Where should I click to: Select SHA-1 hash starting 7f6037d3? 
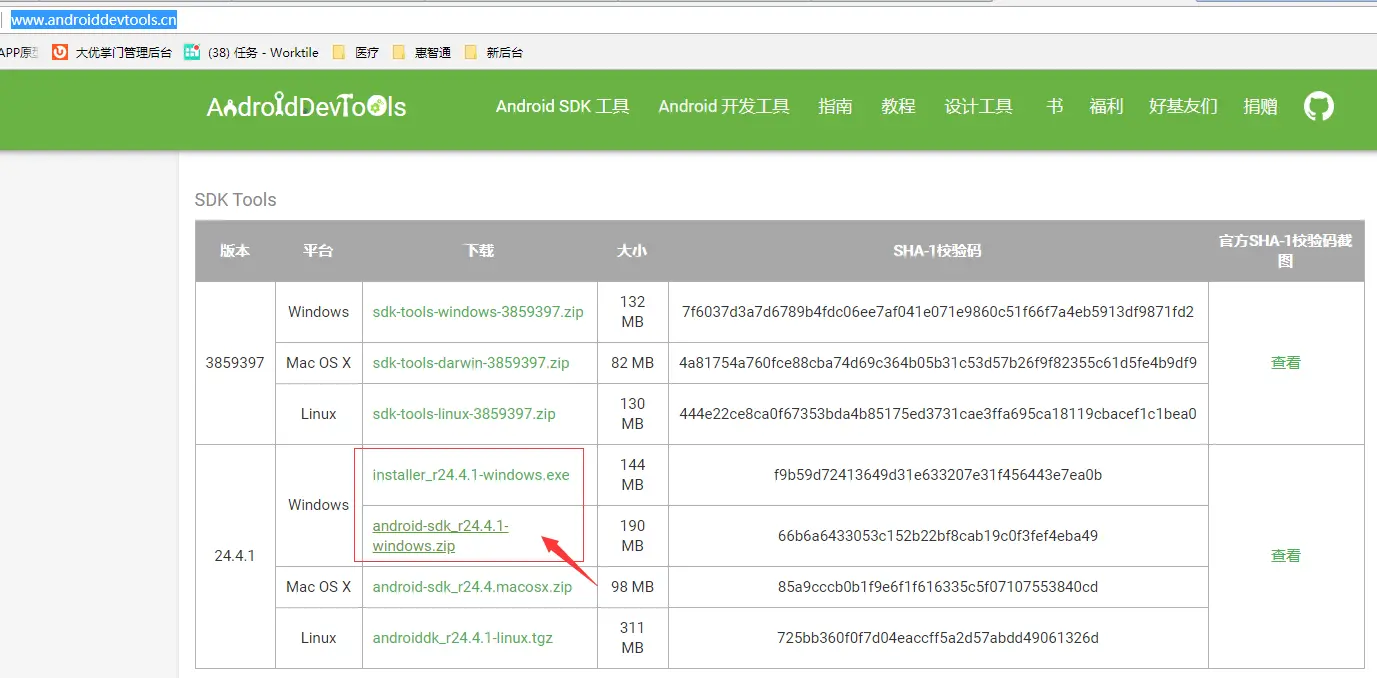(x=938, y=312)
